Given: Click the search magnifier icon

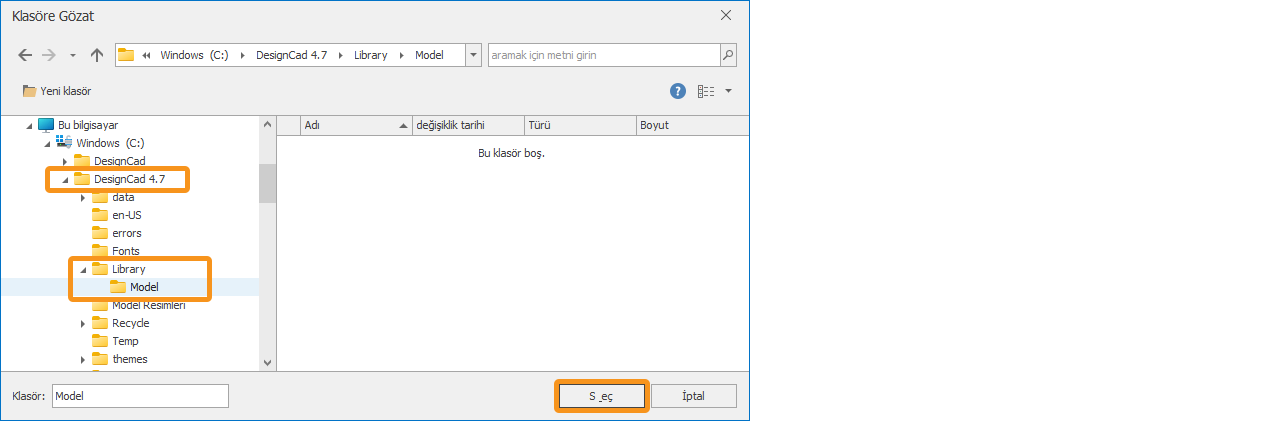Looking at the screenshot, I should (x=728, y=55).
